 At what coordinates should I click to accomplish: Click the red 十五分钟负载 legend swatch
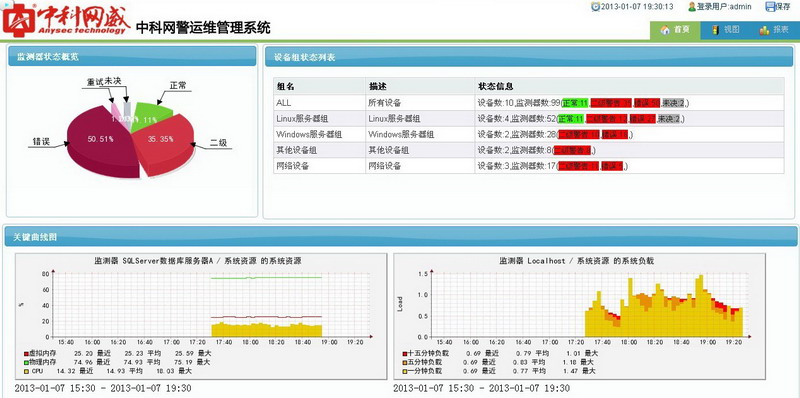click(405, 354)
